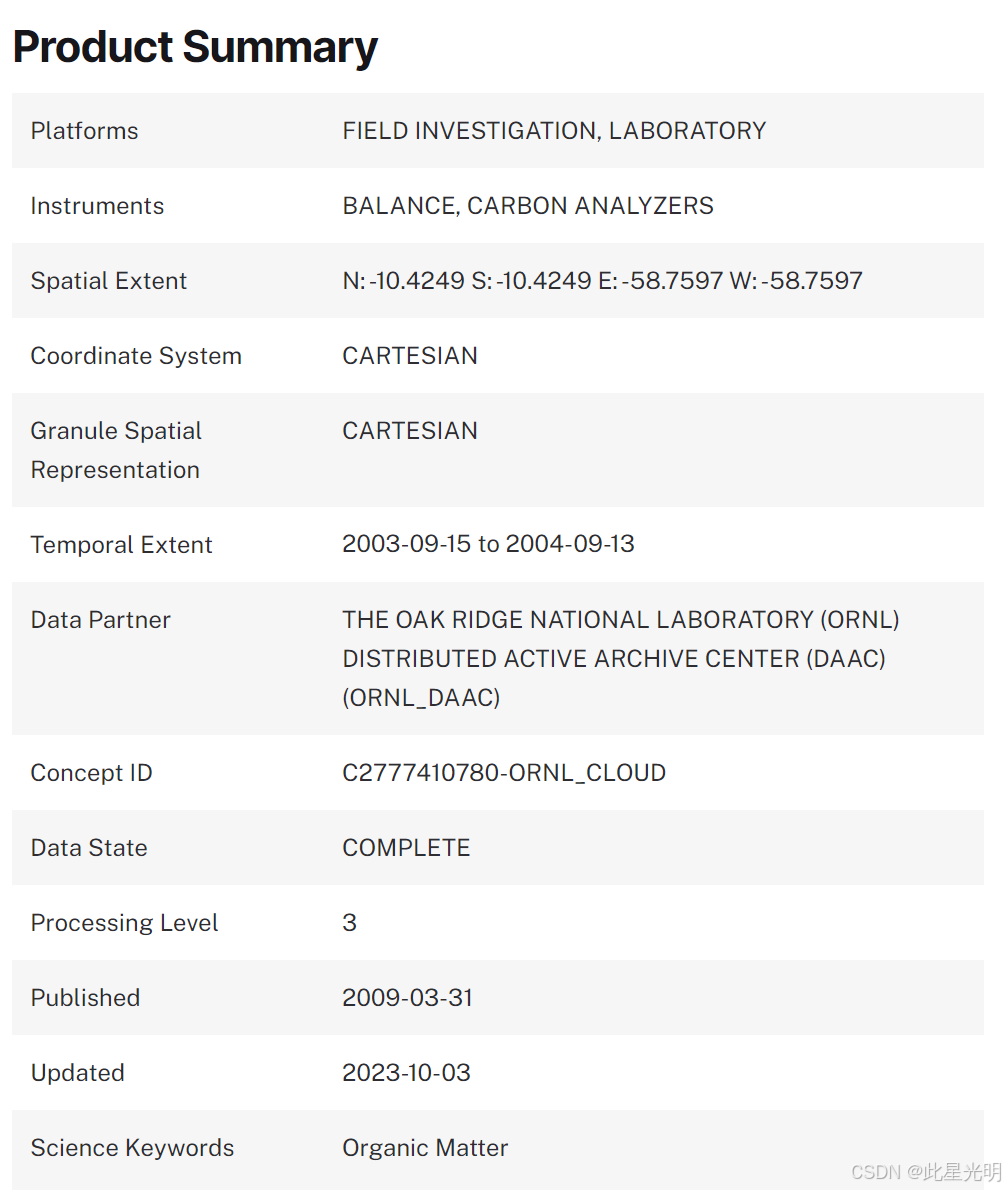Image resolution: width=1006 pixels, height=1190 pixels.
Task: Click the Processing Level value 3
Action: [x=349, y=923]
